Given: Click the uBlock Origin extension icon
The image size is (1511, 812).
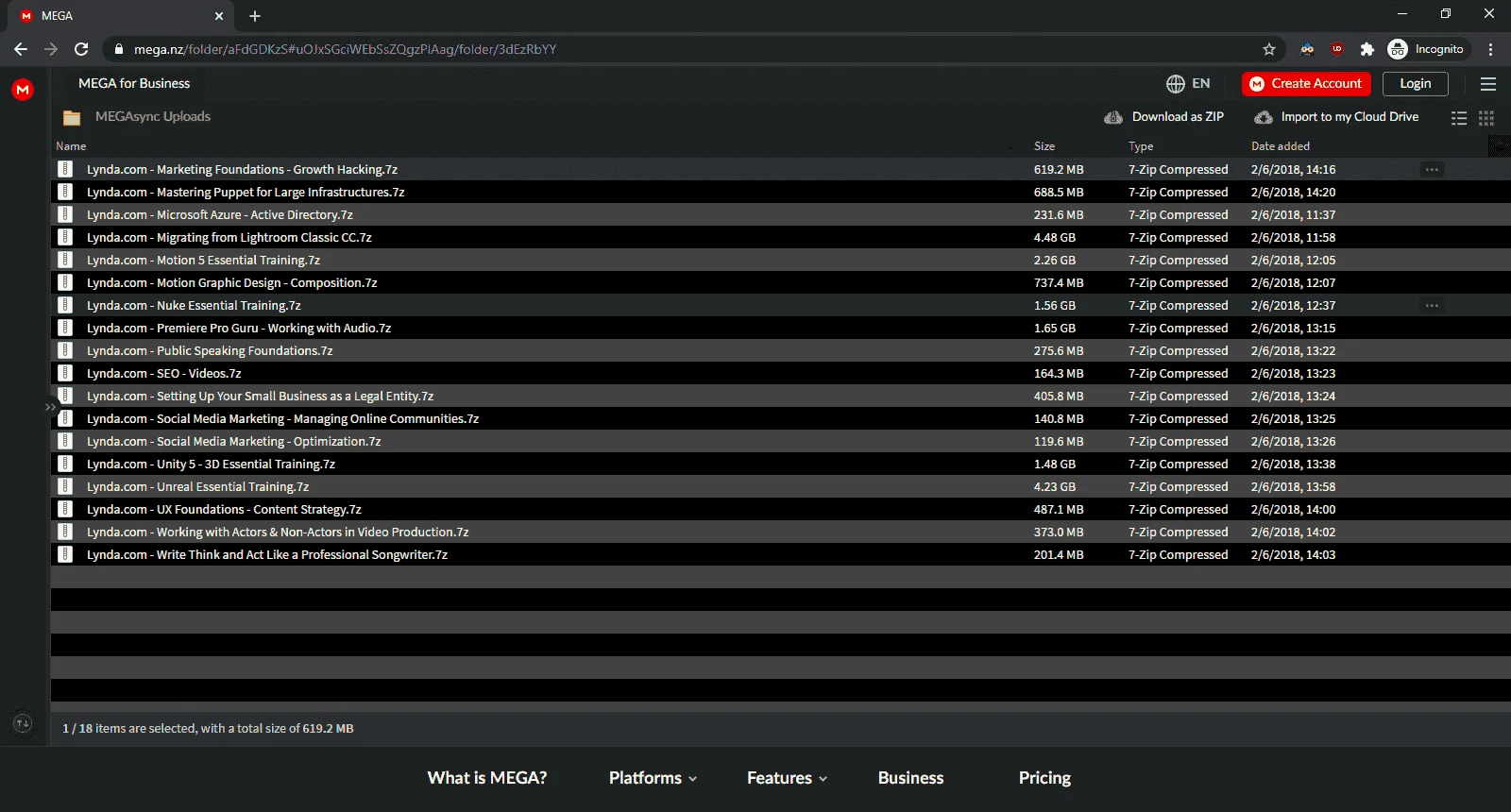Looking at the screenshot, I should tap(1336, 49).
